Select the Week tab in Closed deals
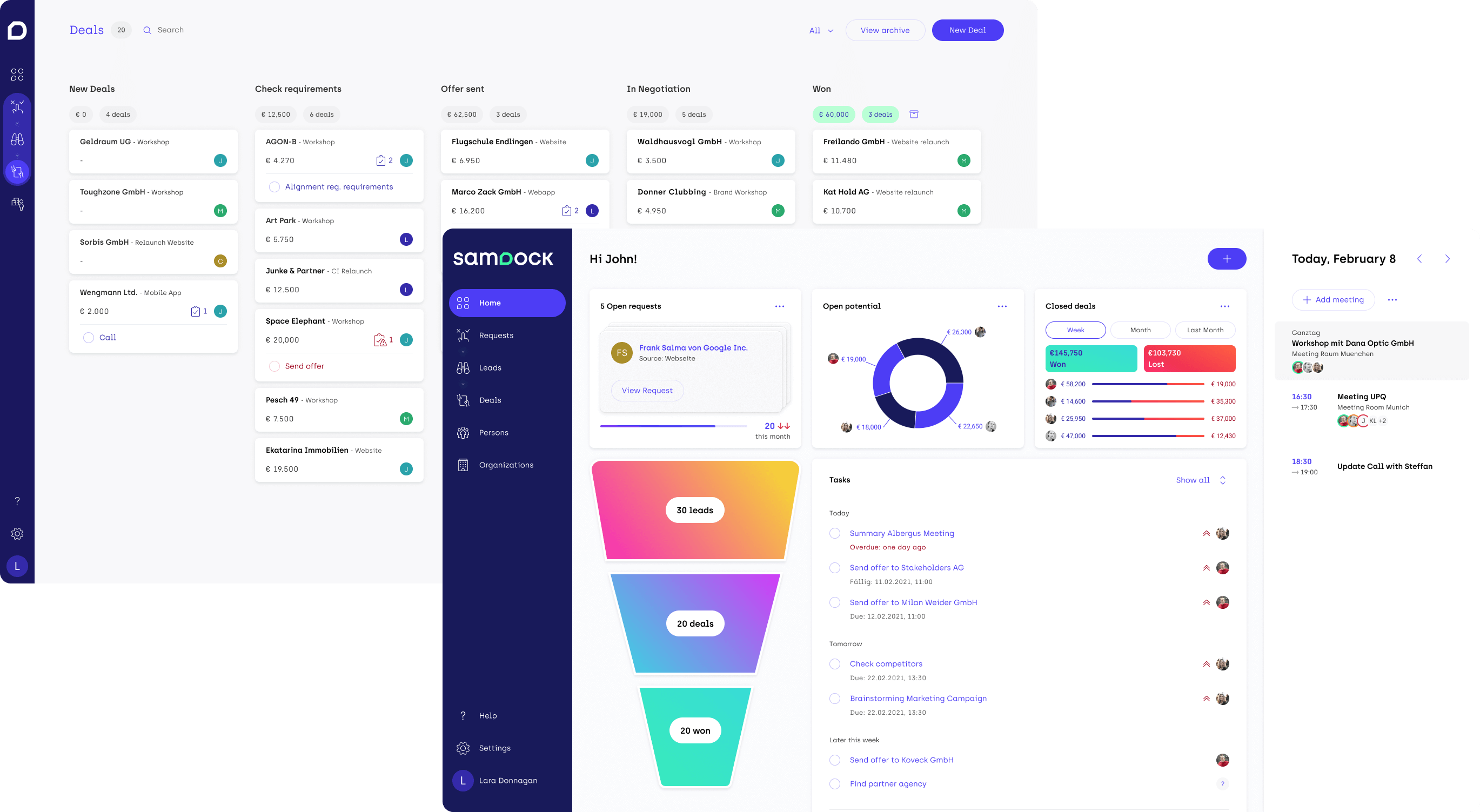The width and height of the screenshot is (1480, 812). pos(1075,329)
